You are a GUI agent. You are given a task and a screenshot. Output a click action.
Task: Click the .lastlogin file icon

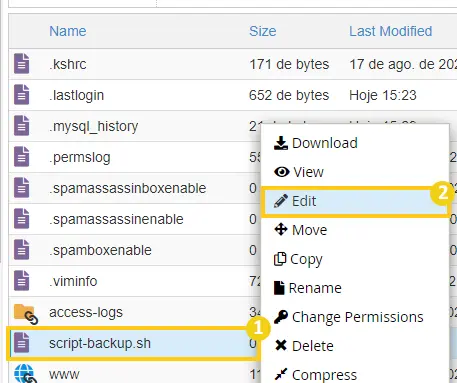pos(22,94)
